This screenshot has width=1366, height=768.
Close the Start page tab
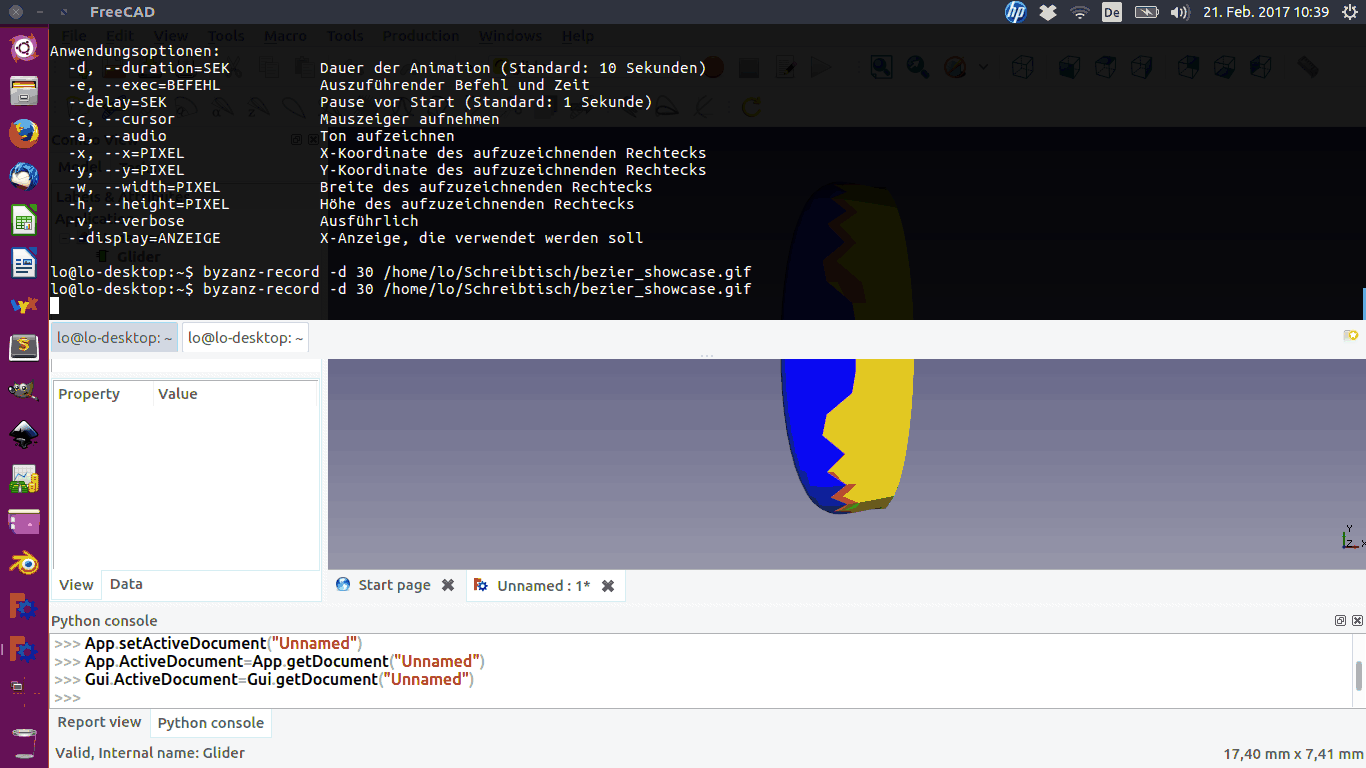click(448, 585)
